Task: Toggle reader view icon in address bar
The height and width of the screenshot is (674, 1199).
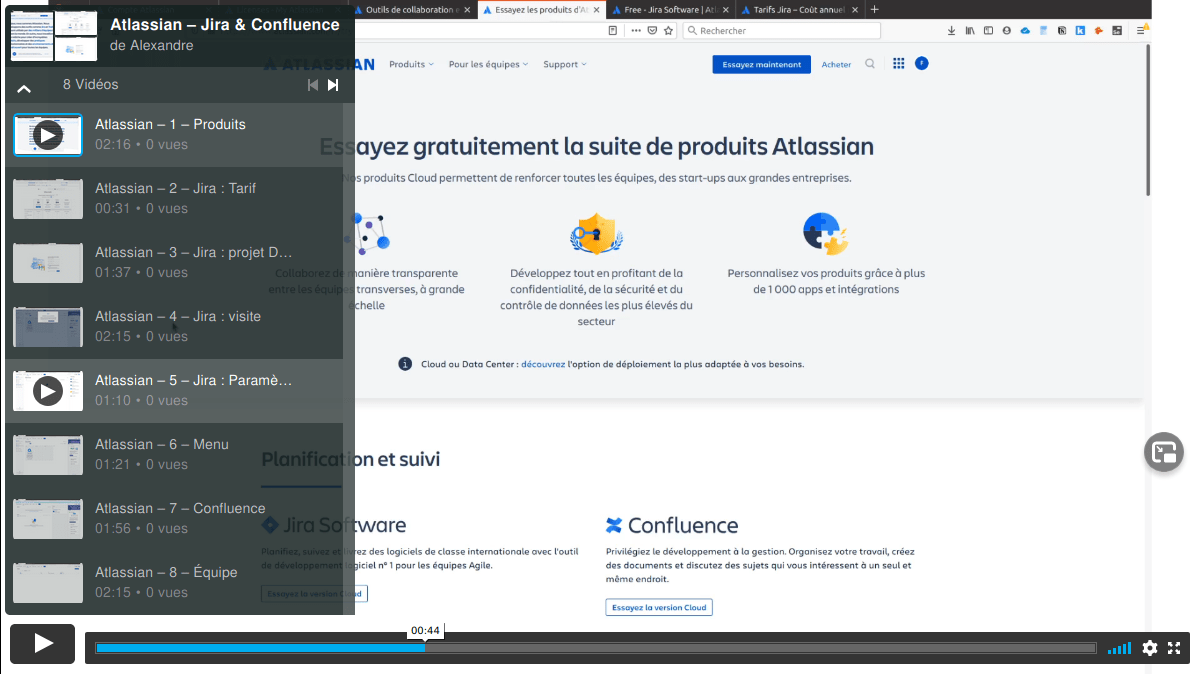Action: pyautogui.click(x=612, y=31)
